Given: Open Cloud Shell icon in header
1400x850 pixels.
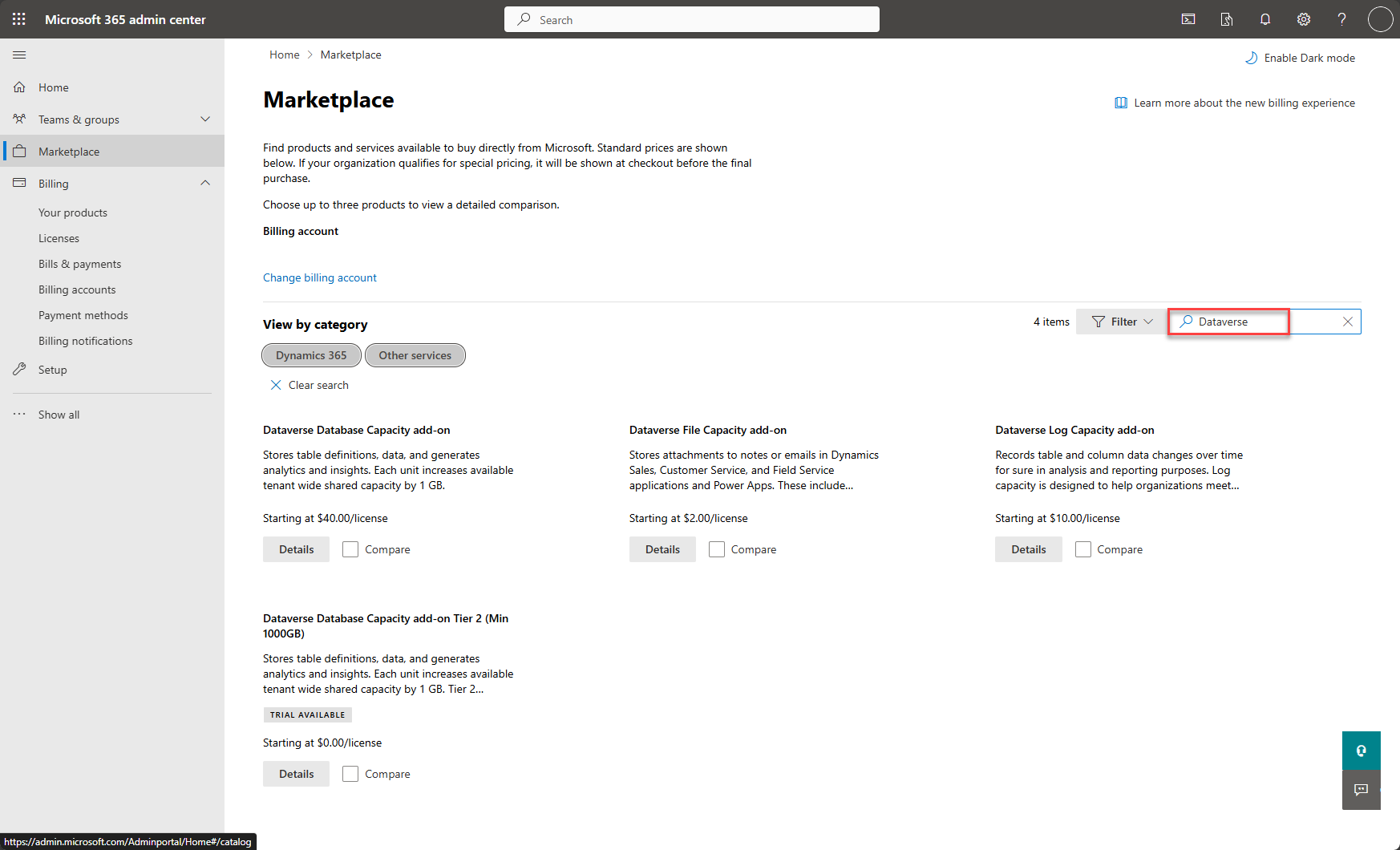Looking at the screenshot, I should pos(1188,19).
